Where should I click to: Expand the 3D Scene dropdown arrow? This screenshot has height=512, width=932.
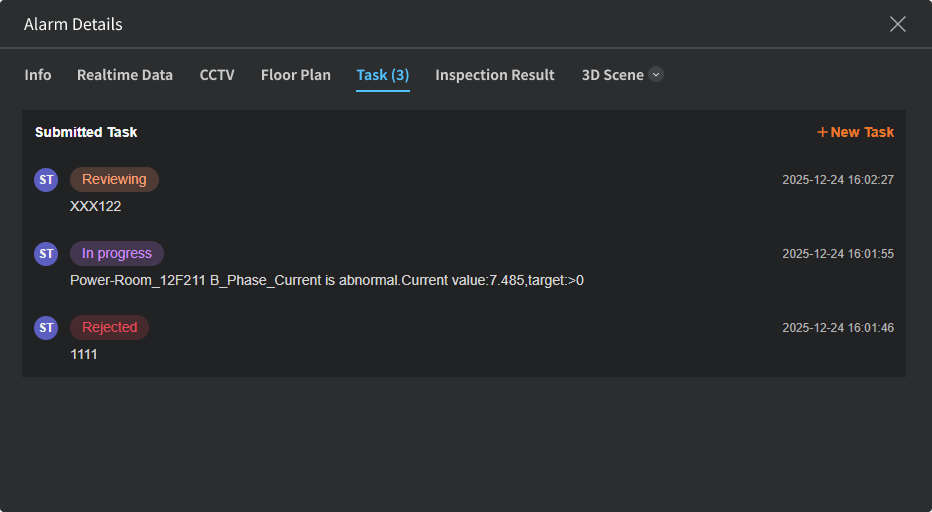(656, 75)
